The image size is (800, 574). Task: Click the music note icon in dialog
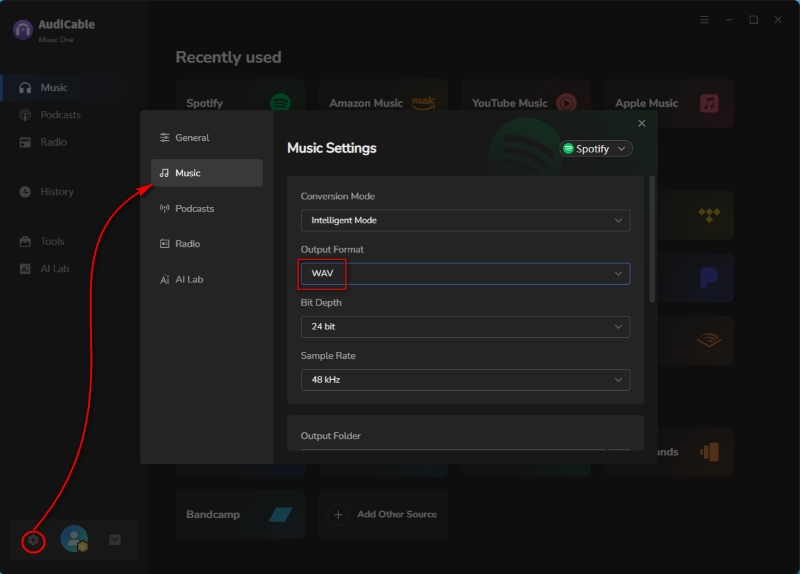click(164, 173)
